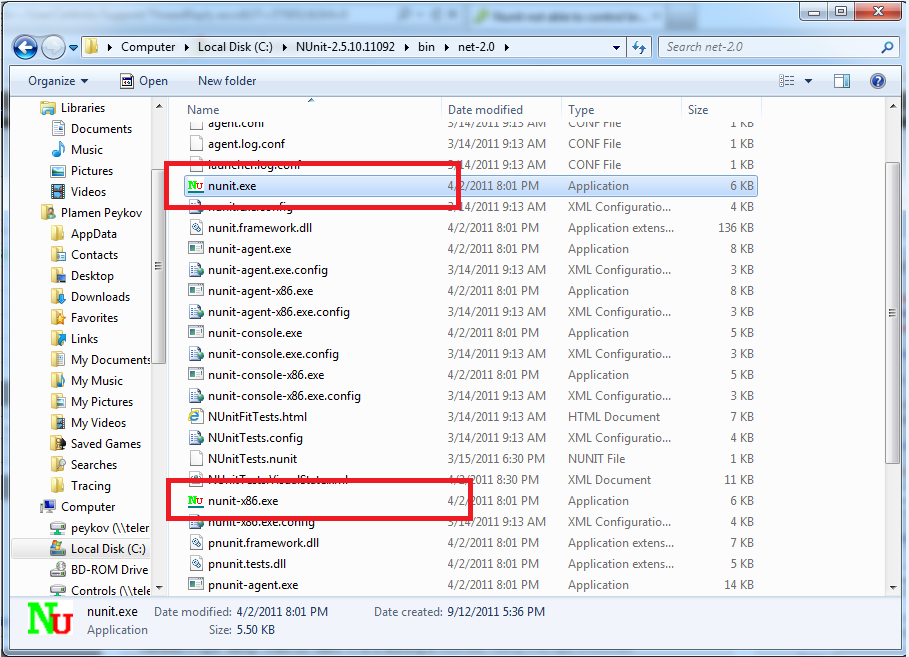Open Documents library in the sidebar
The width and height of the screenshot is (909, 657).
pyautogui.click(x=101, y=129)
